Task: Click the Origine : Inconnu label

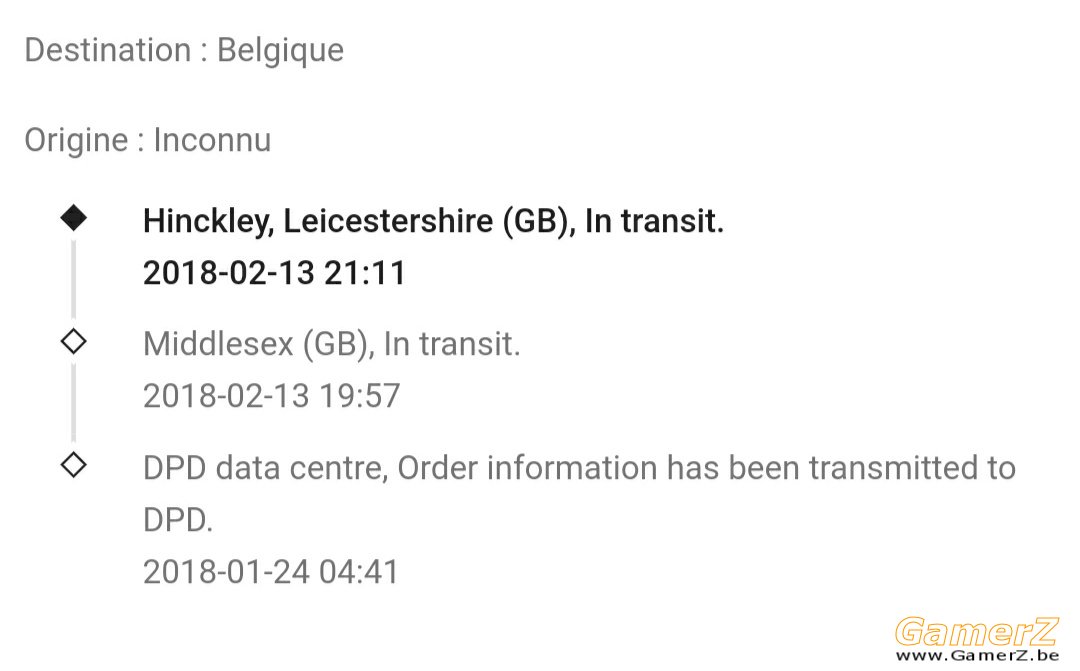Action: pos(147,141)
